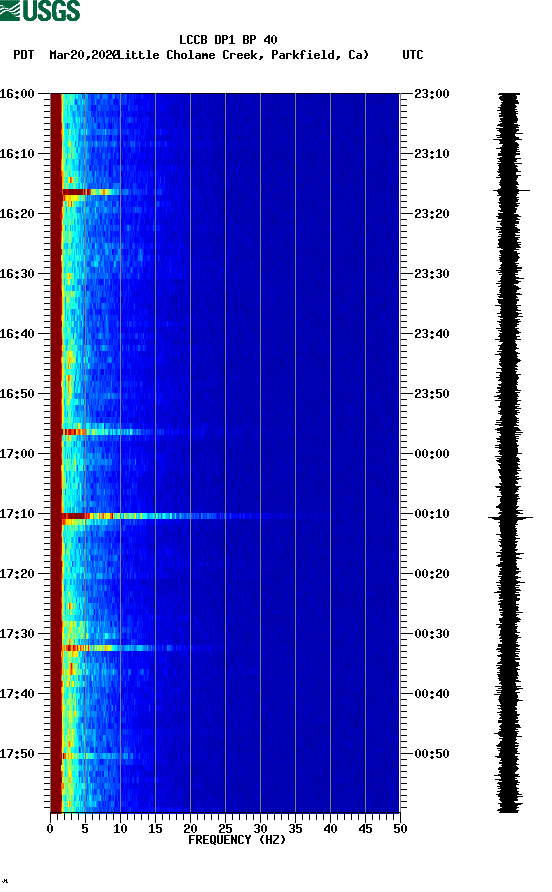Click the '5' frequency axis label

pos(85,829)
